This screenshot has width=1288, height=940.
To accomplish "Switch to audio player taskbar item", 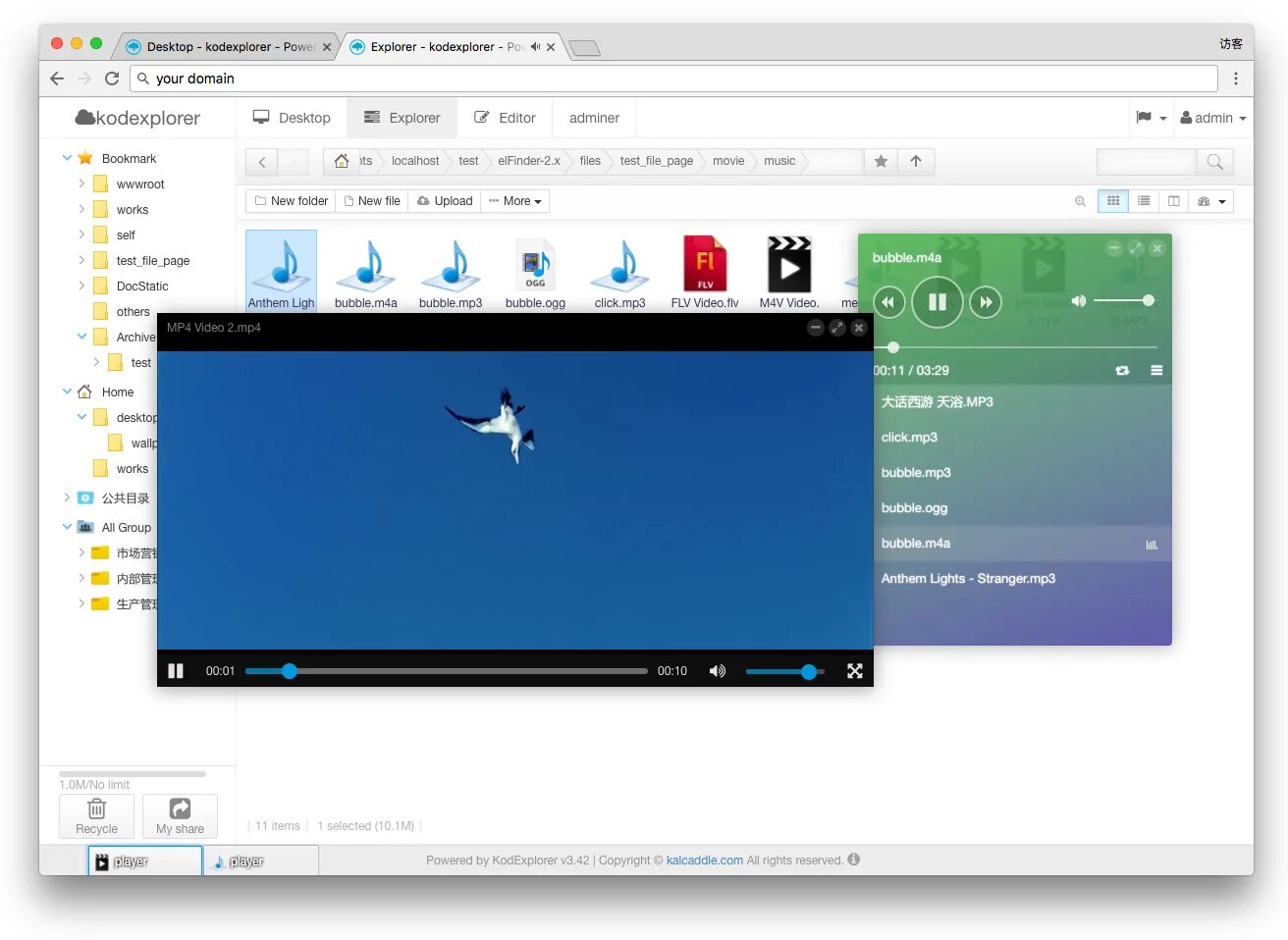I will click(261, 862).
